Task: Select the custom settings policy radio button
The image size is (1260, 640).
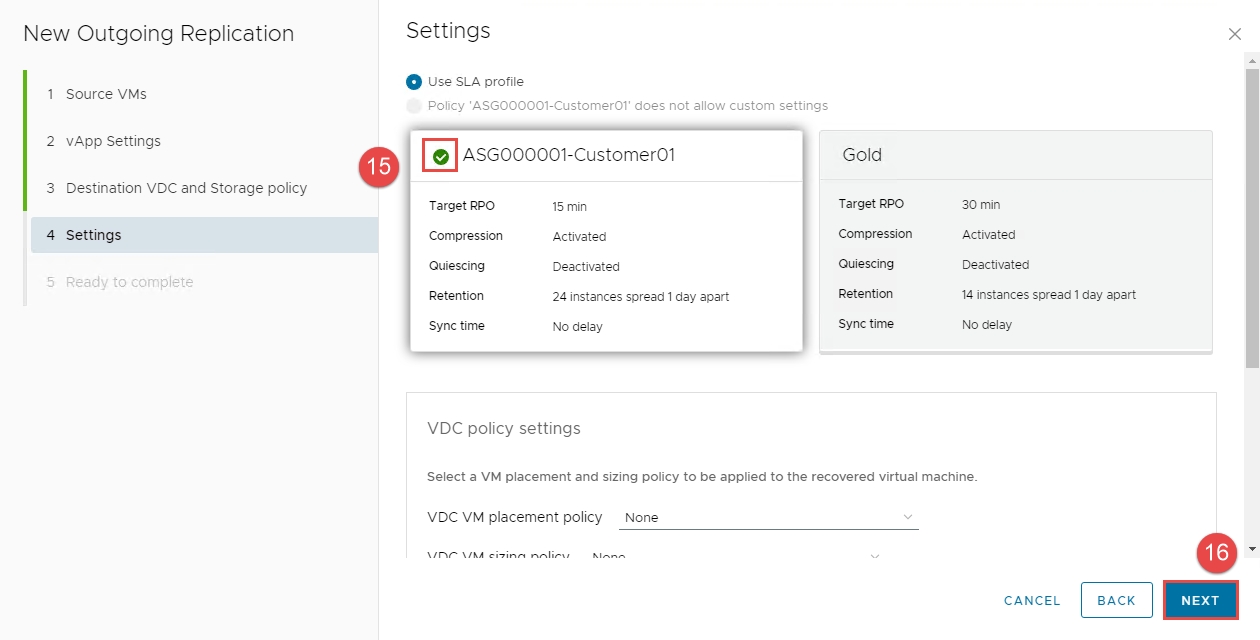Action: tap(414, 106)
